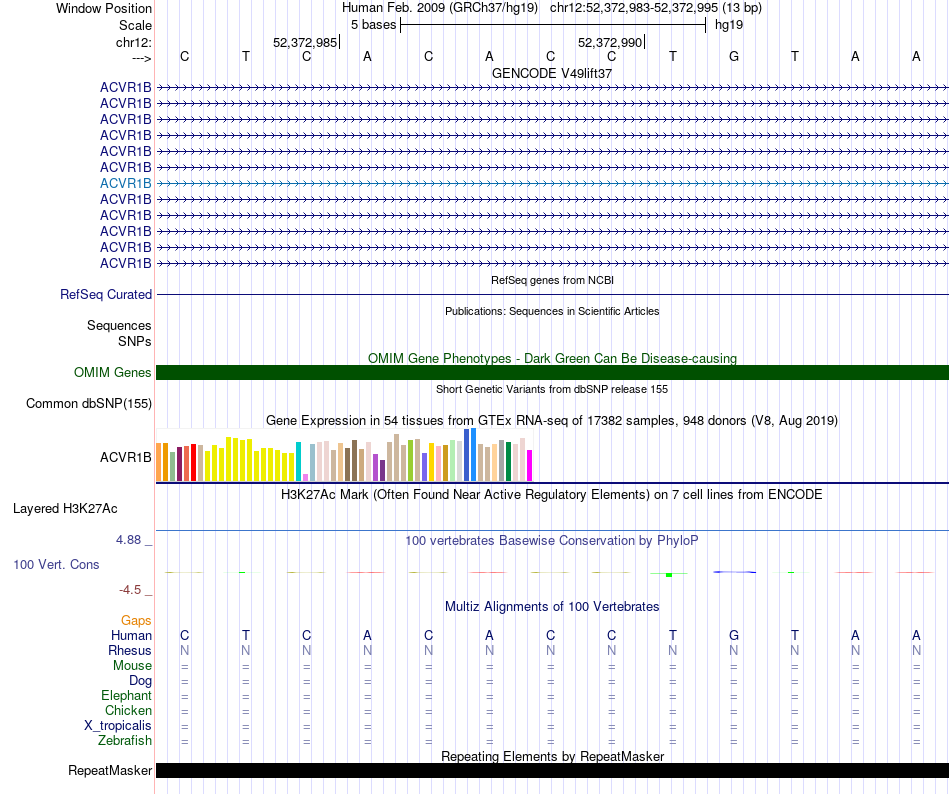The image size is (950, 794).
Task: Click the bright green downward PhyloP bar
Action: click(x=669, y=574)
